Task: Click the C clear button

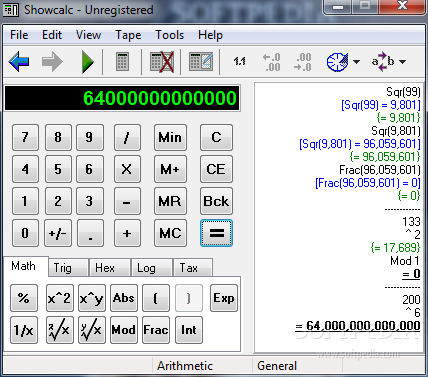Action: (216, 137)
